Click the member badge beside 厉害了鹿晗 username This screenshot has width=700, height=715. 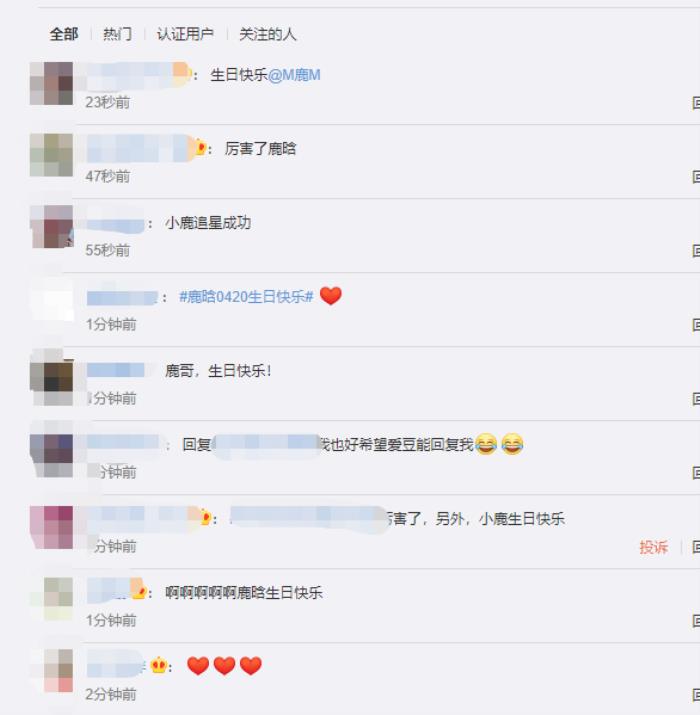coord(200,148)
